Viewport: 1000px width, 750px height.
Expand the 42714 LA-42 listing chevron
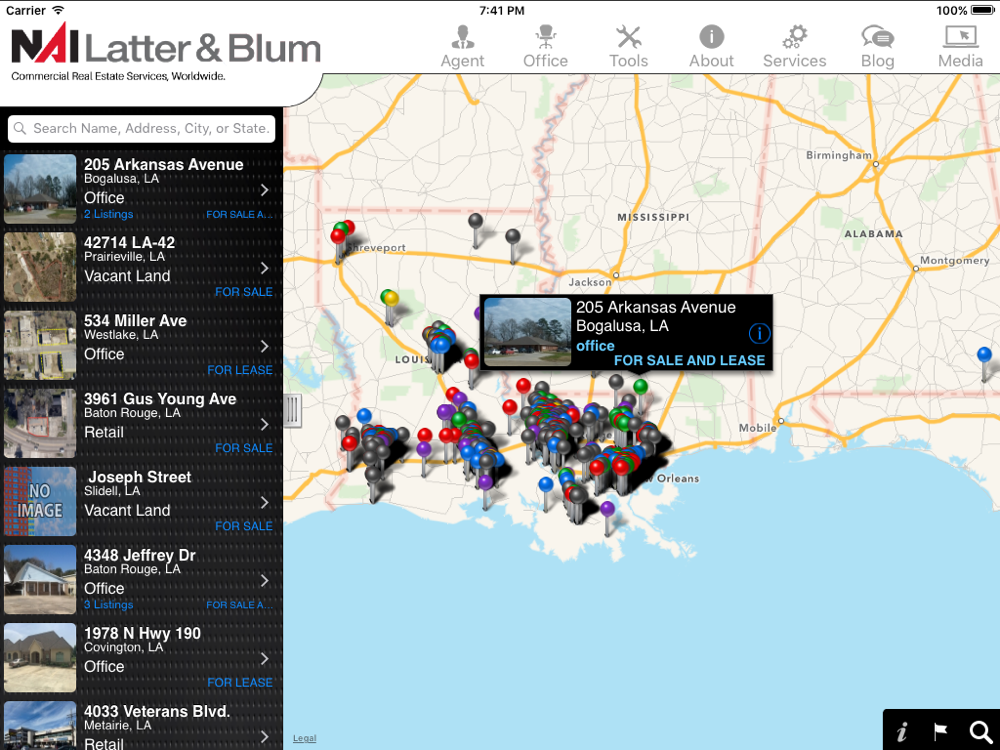(265, 268)
